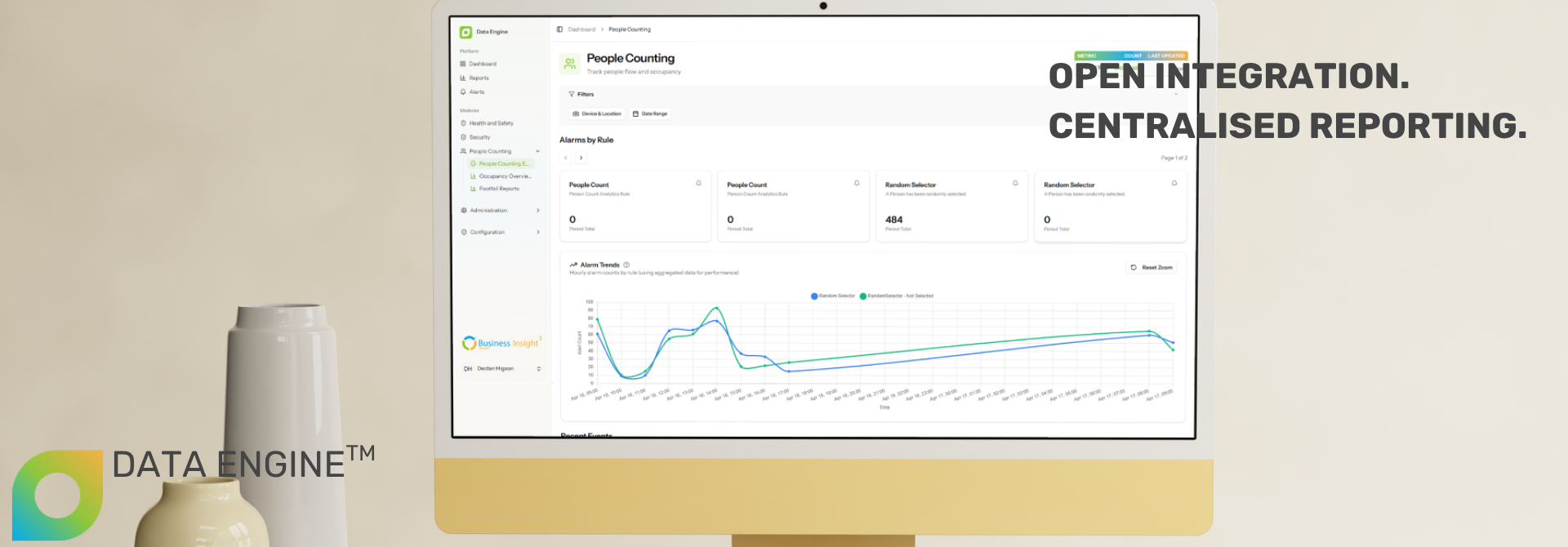The width and height of the screenshot is (1568, 547).
Task: Click the bell icon on first People Count card
Action: (698, 183)
